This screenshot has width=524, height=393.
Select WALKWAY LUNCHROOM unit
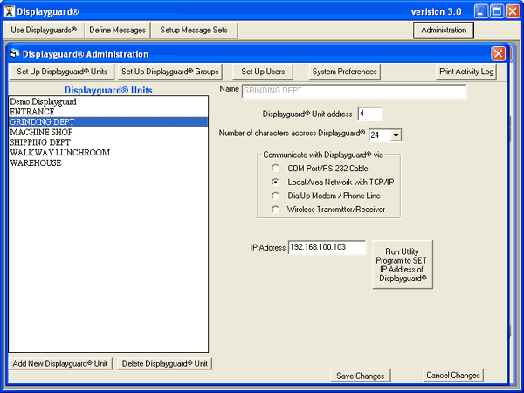coord(108,152)
